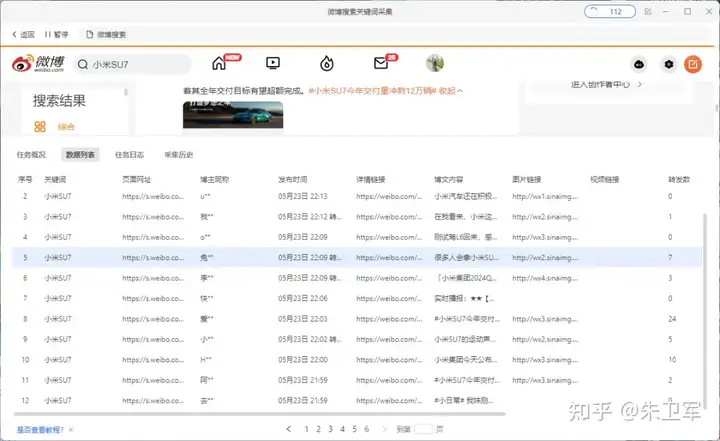Switch to the 任务日志 tab
720x441 pixels.
pos(129,155)
